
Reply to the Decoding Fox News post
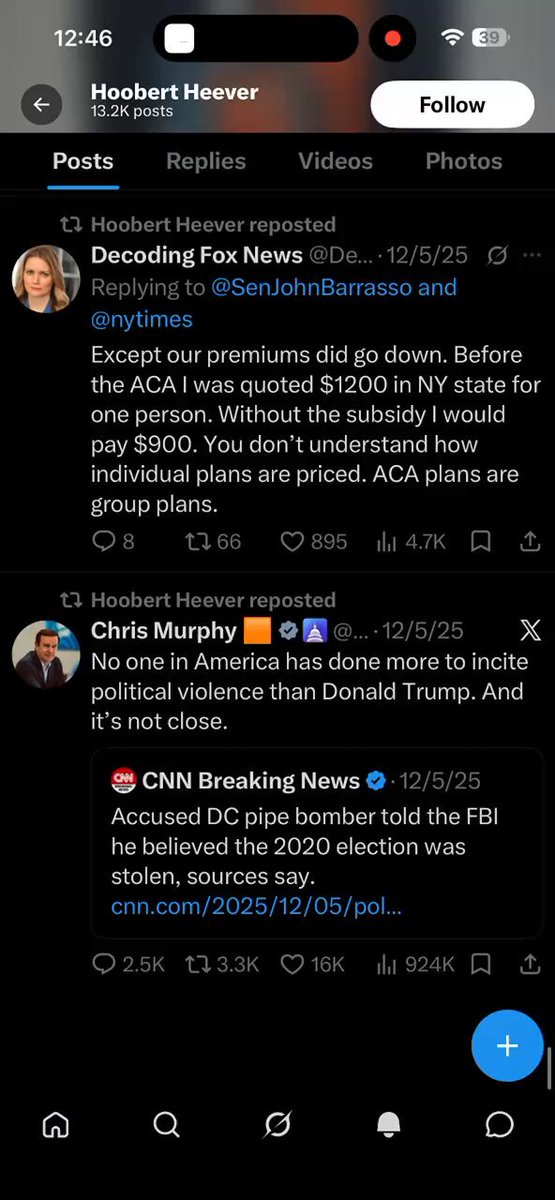click(x=114, y=542)
